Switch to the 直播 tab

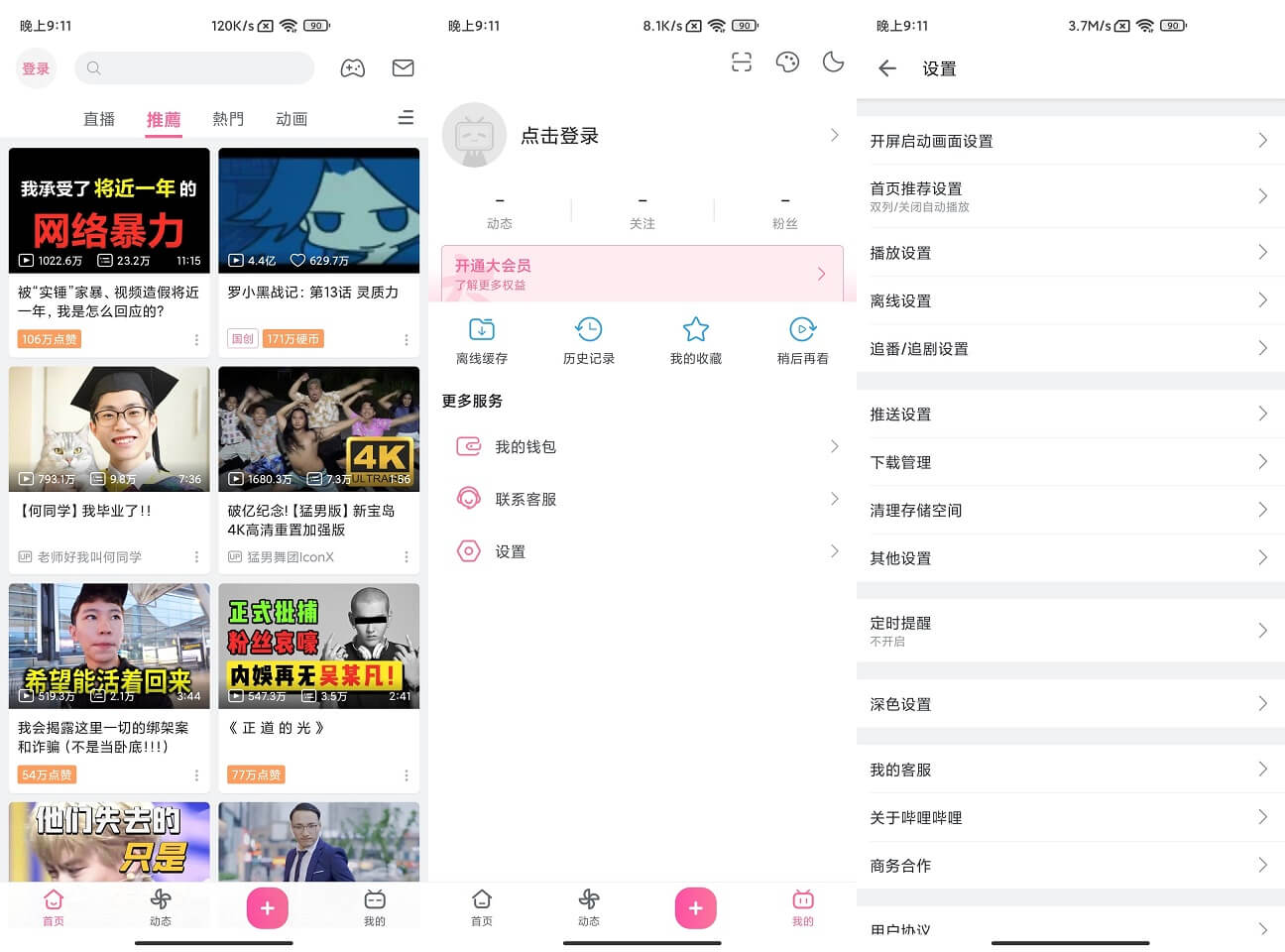(x=99, y=118)
